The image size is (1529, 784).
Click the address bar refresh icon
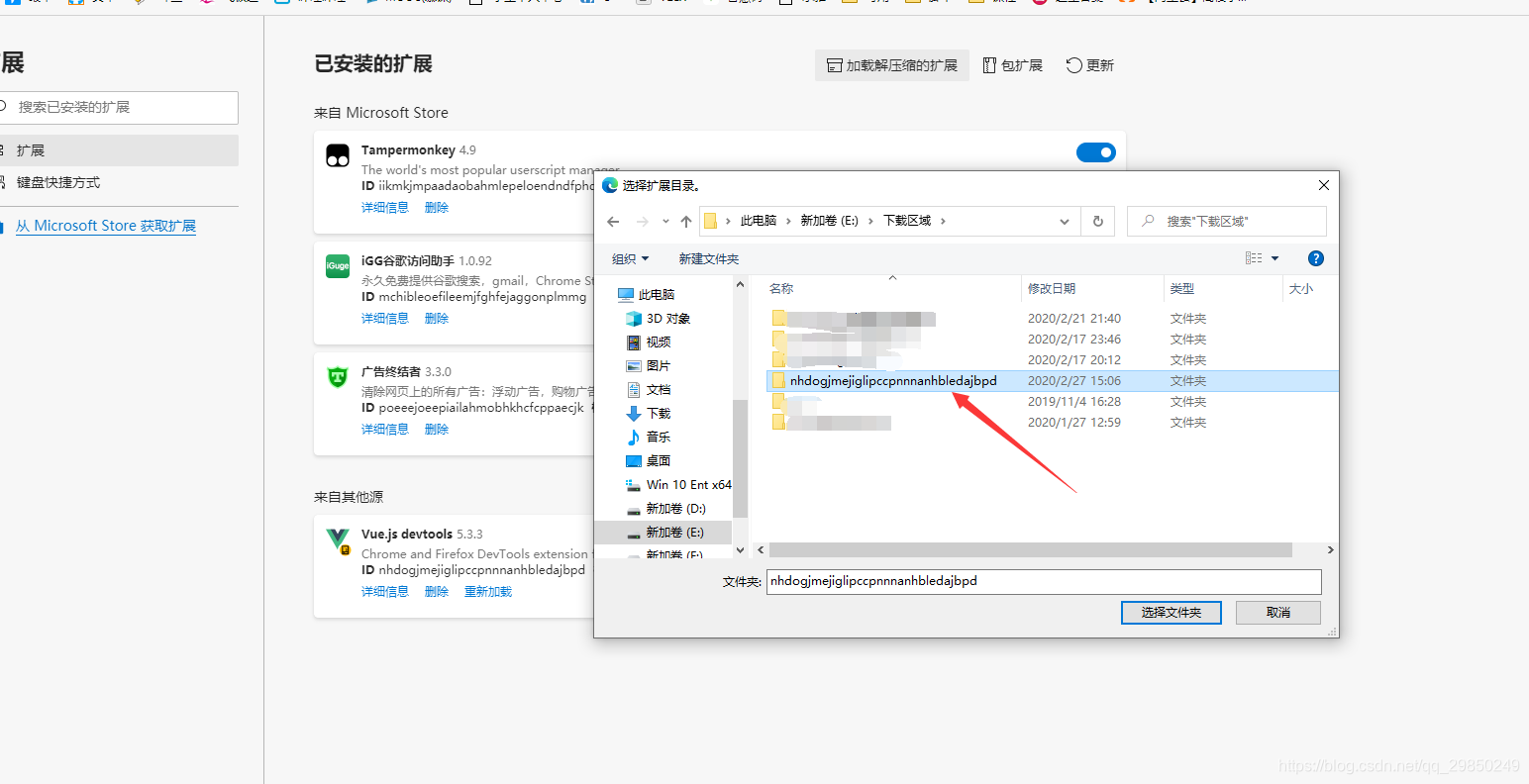click(x=1097, y=221)
